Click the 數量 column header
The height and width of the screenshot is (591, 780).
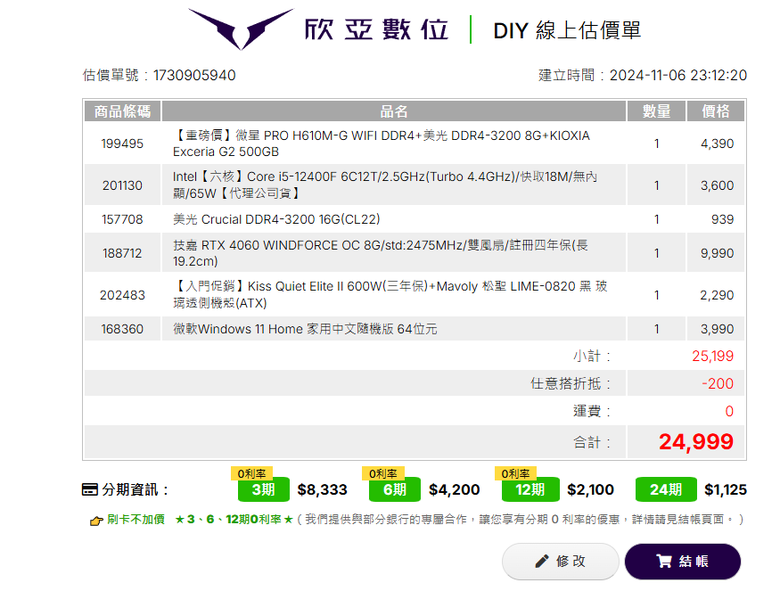[656, 111]
